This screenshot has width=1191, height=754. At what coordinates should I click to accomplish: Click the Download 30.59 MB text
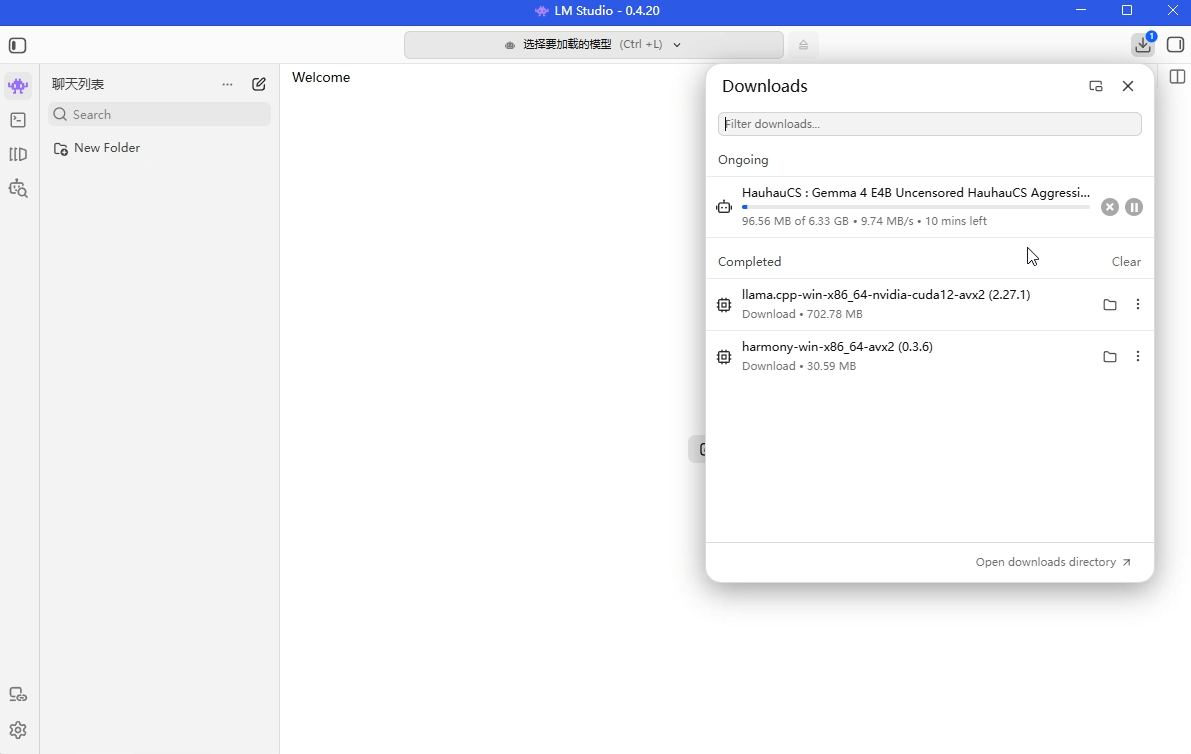click(799, 366)
